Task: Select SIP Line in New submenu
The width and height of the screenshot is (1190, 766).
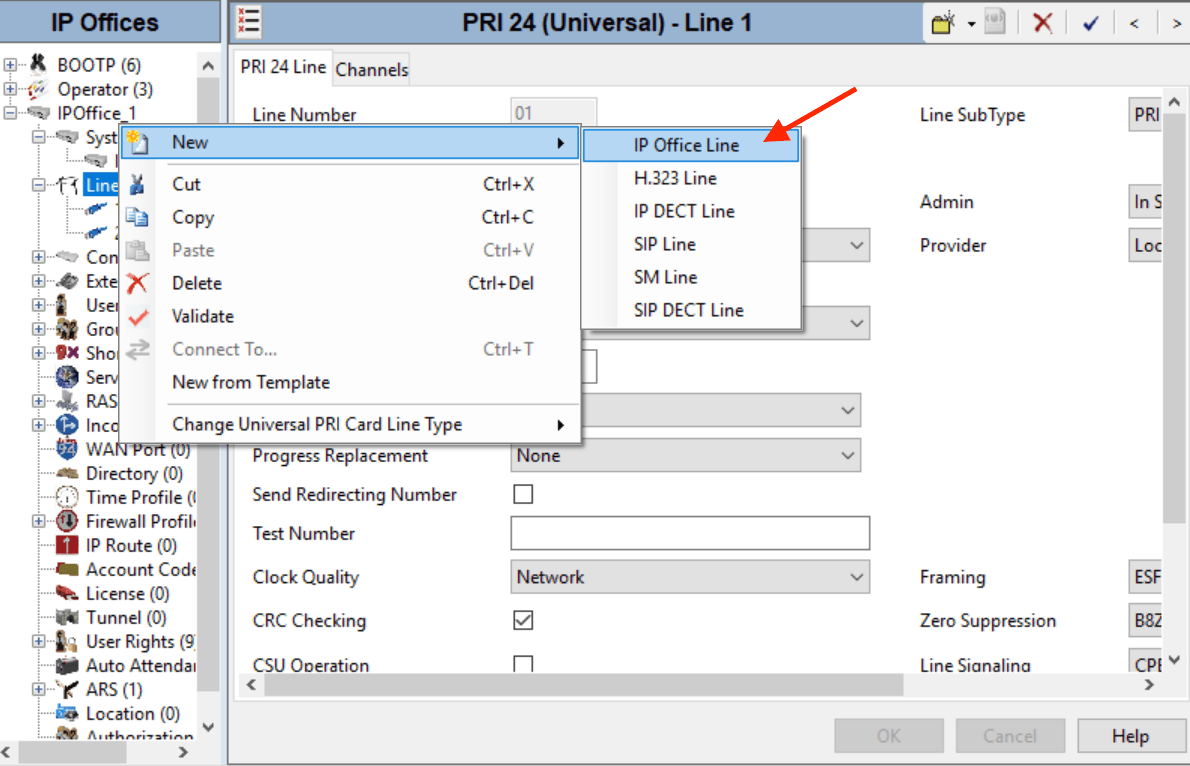Action: pos(691,244)
